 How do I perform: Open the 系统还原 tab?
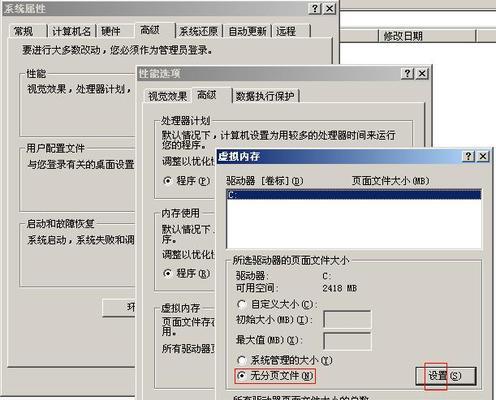click(198, 31)
